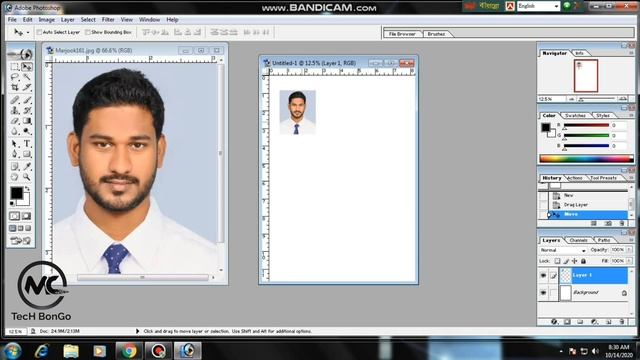
Task: Select the History Brush tool
Action: click(x=27, y=111)
